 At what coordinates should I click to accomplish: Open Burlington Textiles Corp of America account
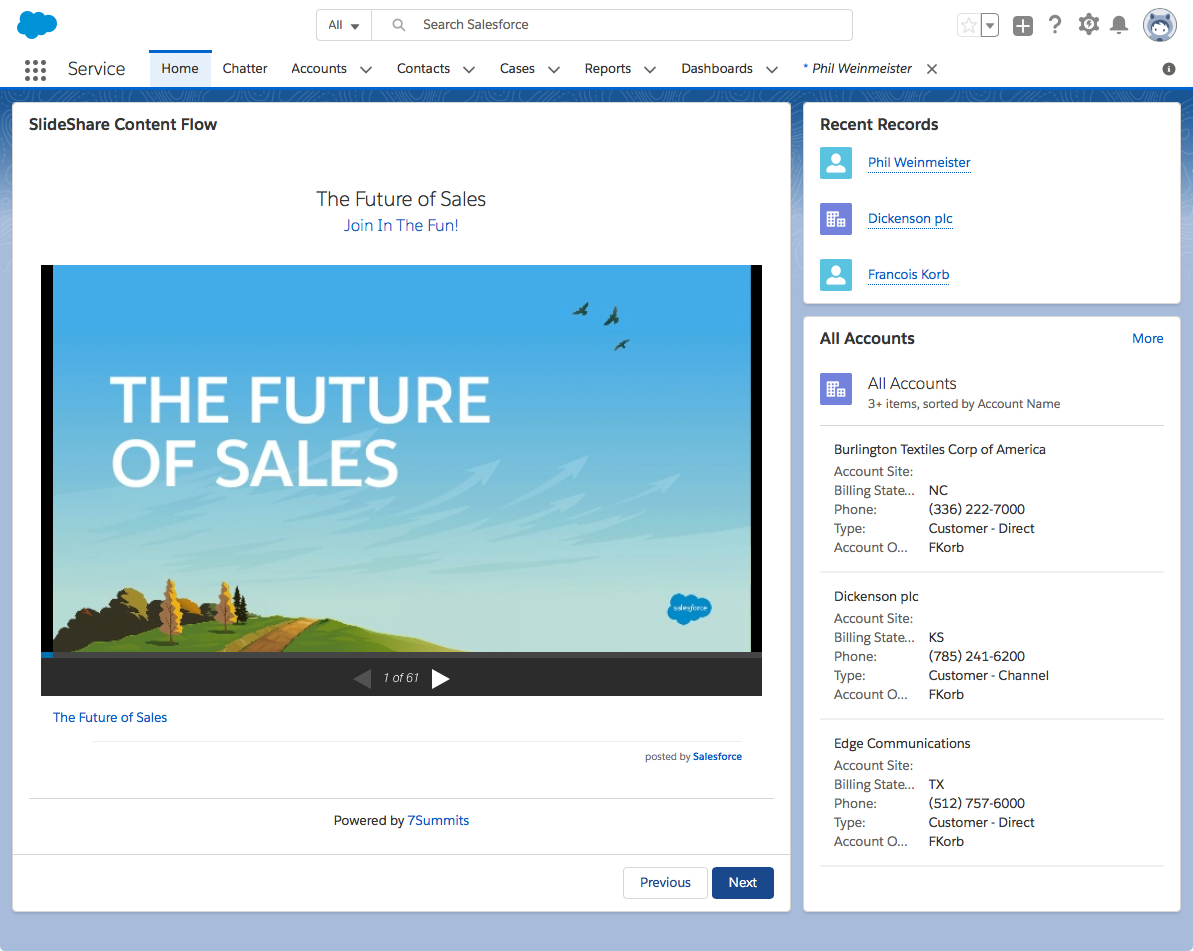point(940,450)
